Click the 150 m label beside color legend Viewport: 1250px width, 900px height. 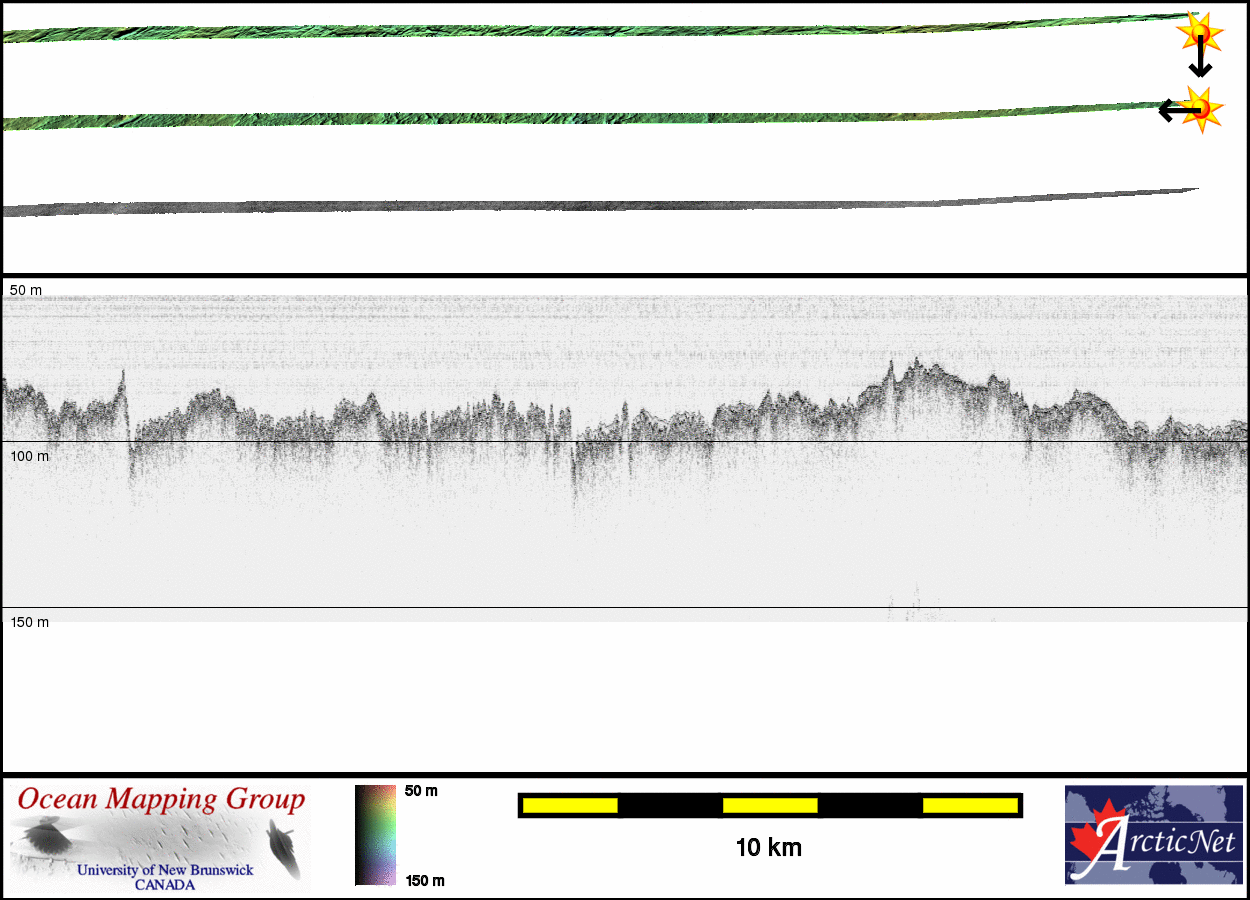424,880
